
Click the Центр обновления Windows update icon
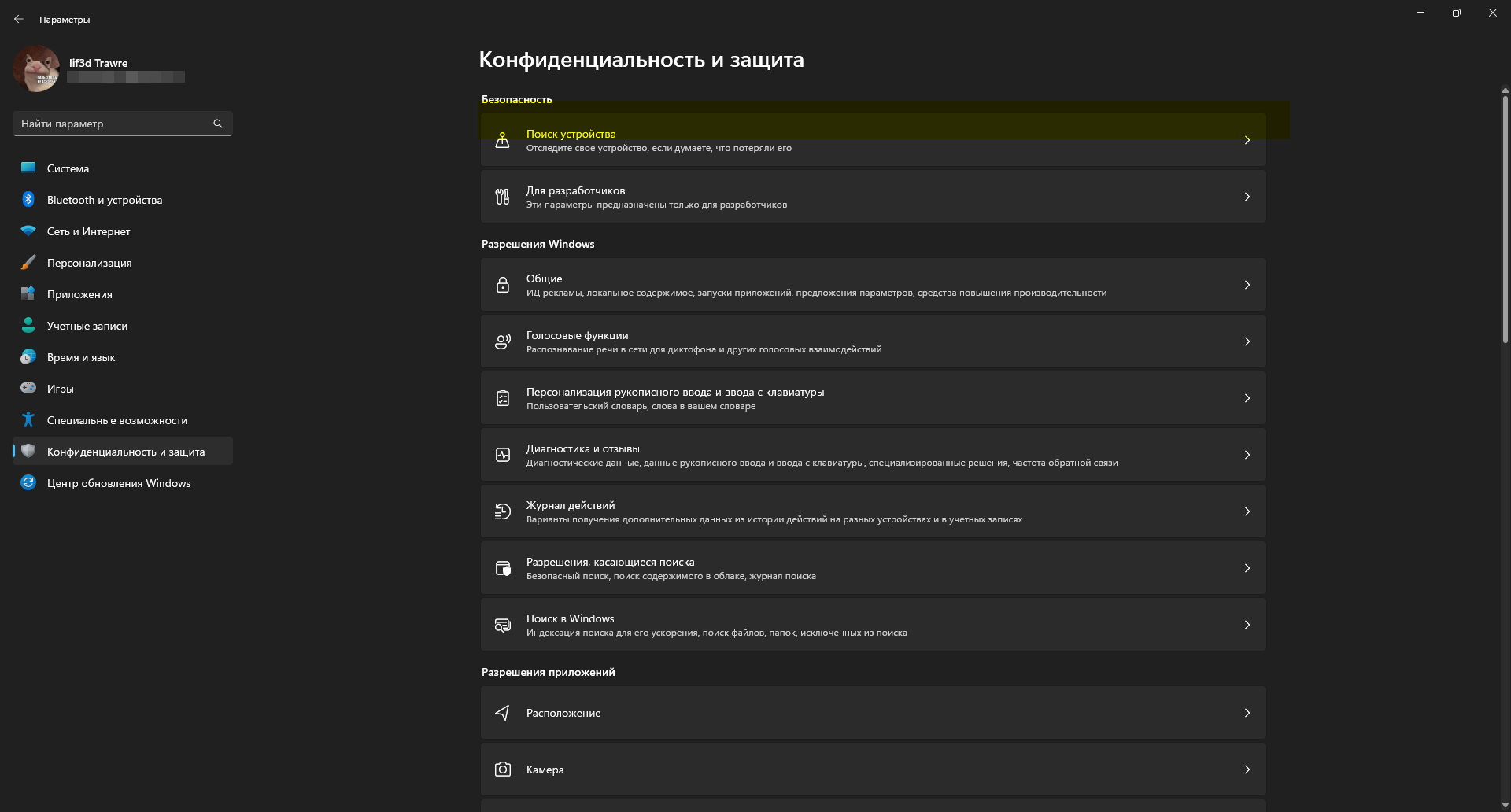click(28, 482)
